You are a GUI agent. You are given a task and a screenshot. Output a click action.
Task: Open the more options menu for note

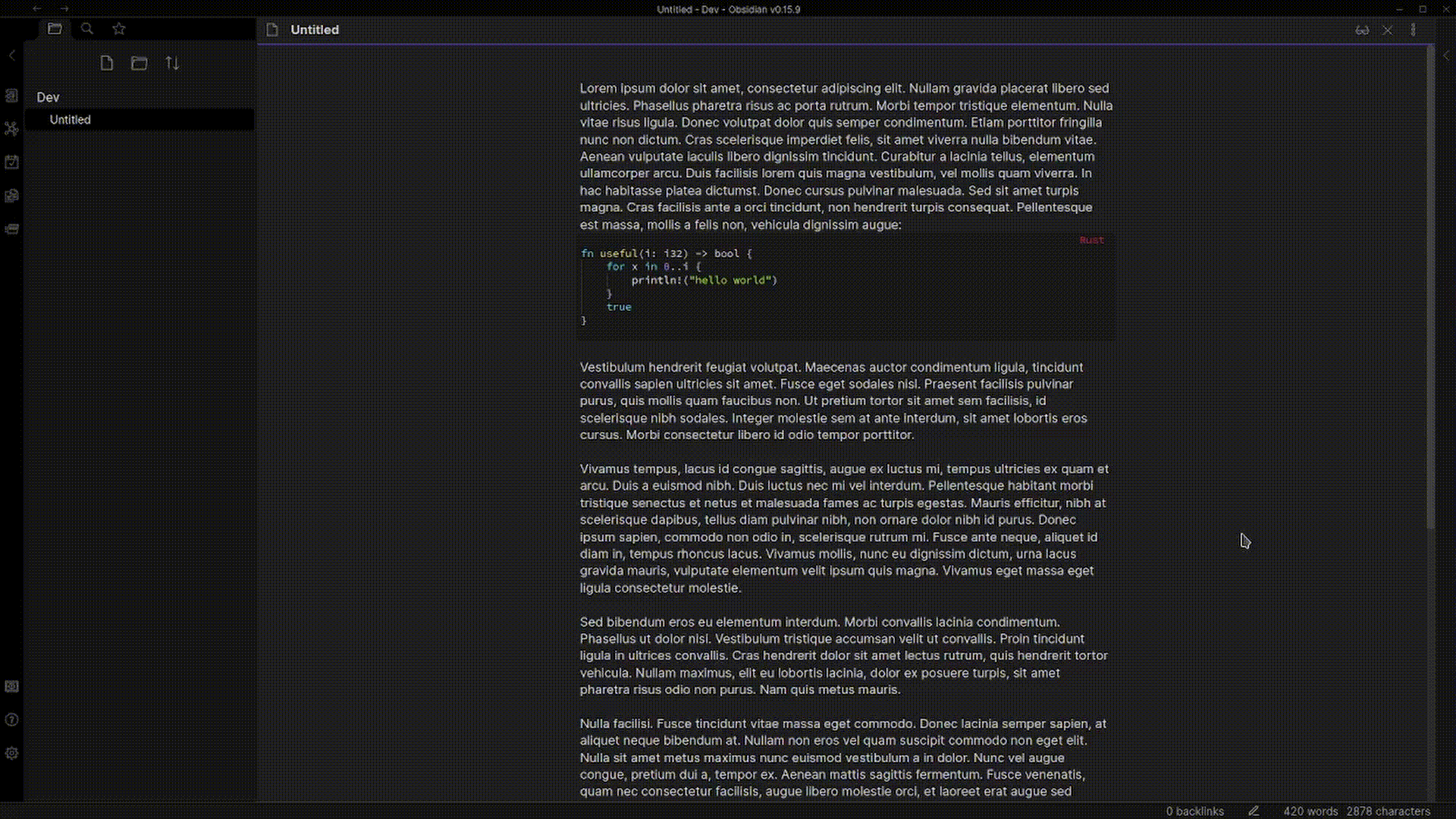(x=1413, y=30)
